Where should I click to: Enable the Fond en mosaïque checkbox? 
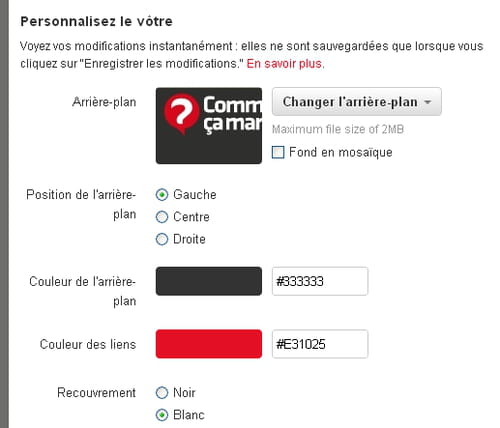click(x=278, y=152)
